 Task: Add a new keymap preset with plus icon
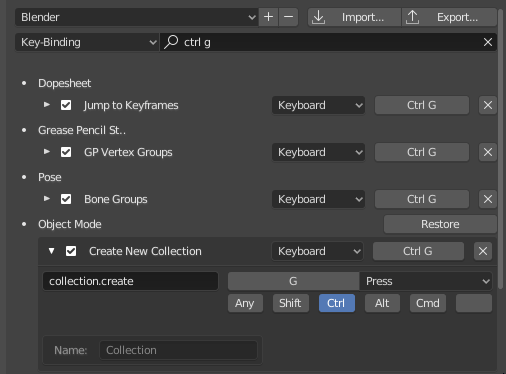click(268, 17)
